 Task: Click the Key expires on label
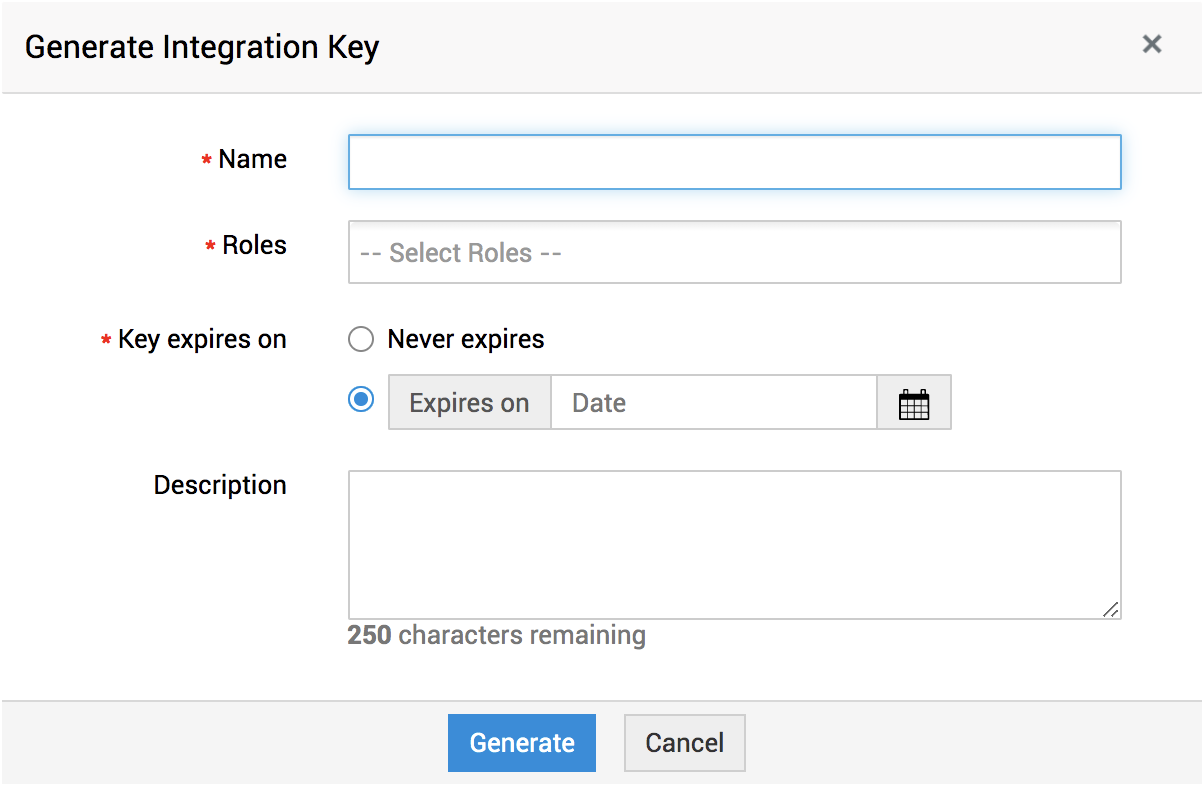202,340
